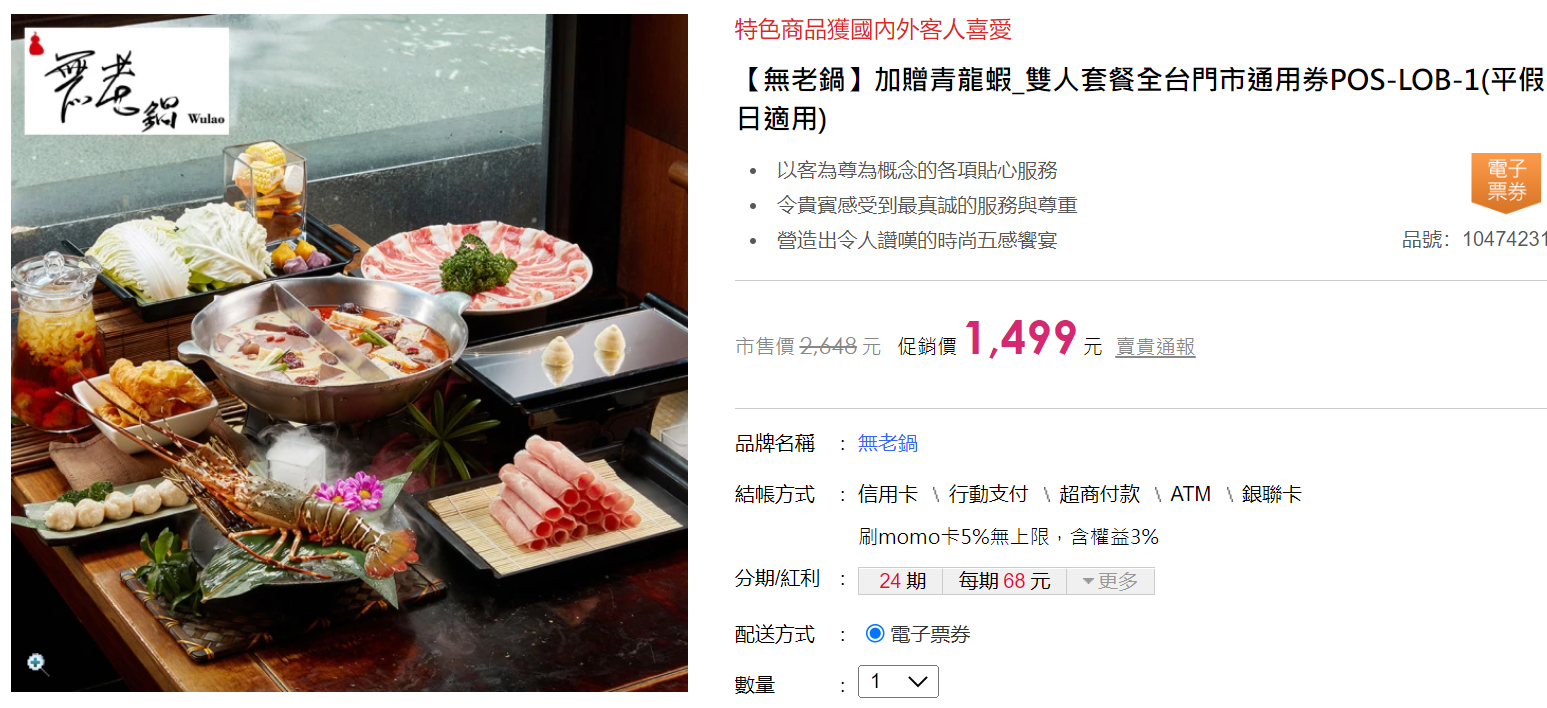
Task: Click the red 特色商品 promo headline
Action: (x=873, y=29)
